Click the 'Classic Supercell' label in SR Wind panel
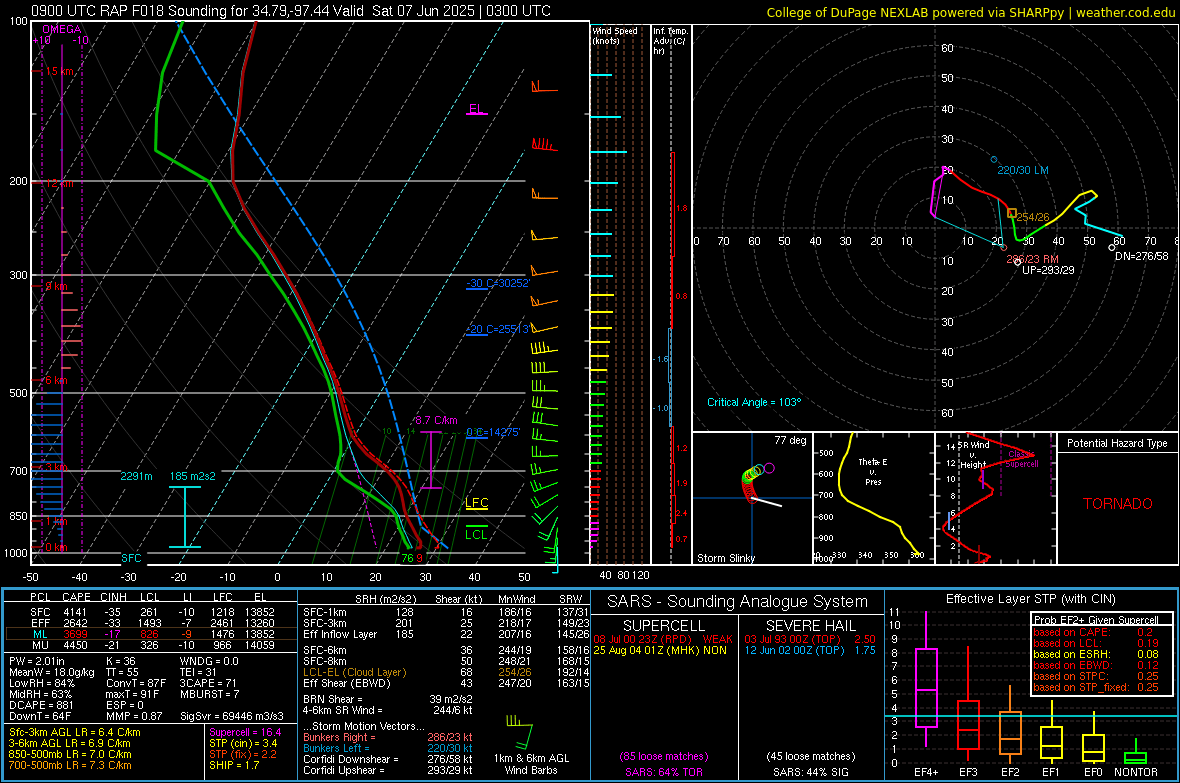Viewport: 1180px width, 783px height. [1021, 459]
